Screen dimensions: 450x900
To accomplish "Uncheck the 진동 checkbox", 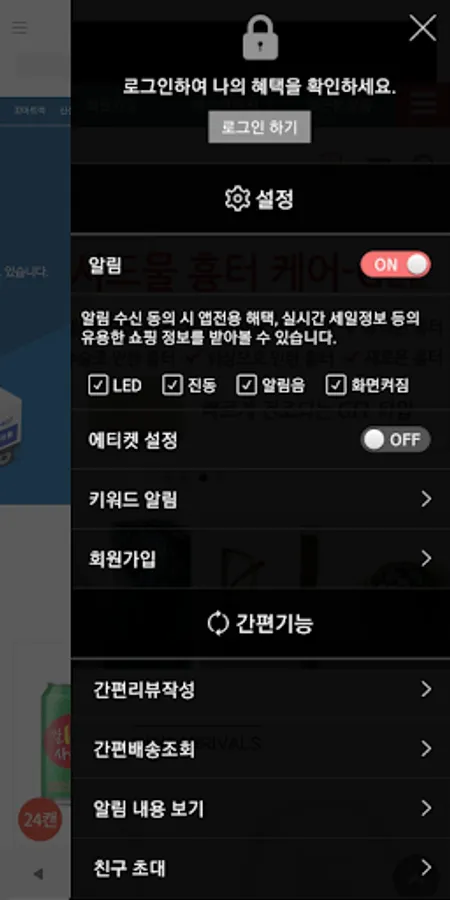I will click(x=172, y=385).
